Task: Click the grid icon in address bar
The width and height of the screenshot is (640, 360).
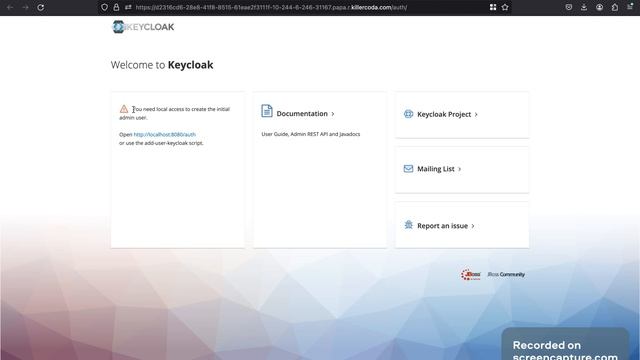Action: (x=493, y=7)
